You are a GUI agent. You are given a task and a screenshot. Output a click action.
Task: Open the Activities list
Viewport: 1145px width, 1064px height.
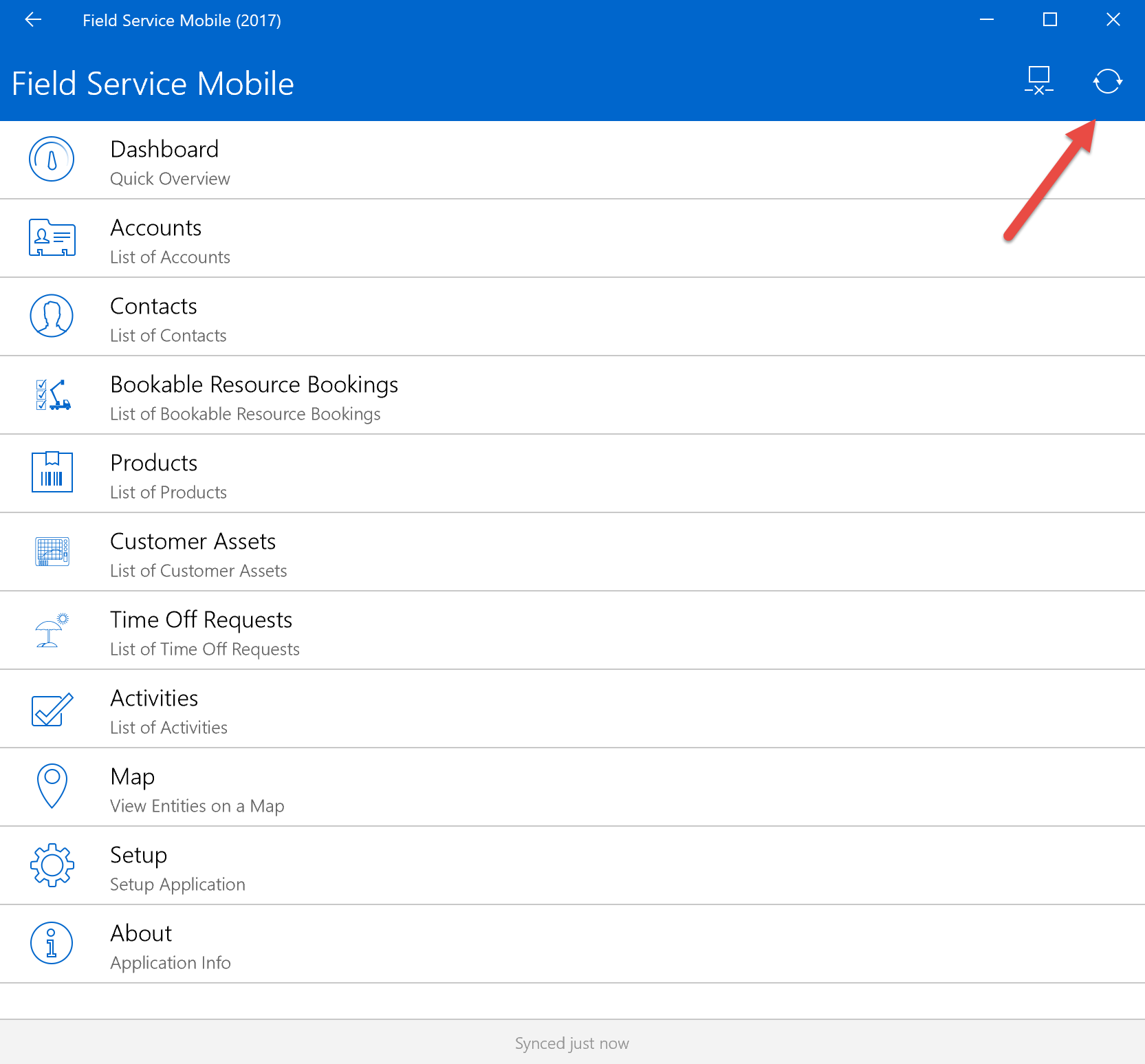(x=572, y=709)
